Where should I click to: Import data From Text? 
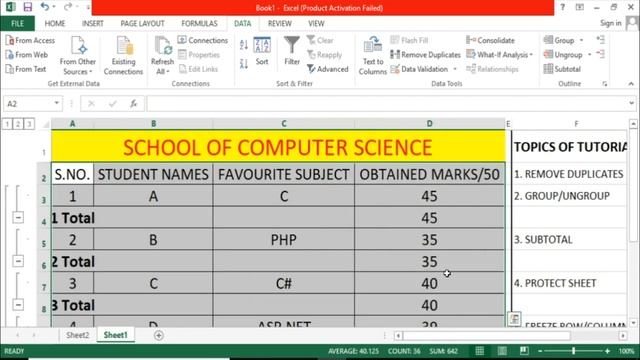pos(26,69)
